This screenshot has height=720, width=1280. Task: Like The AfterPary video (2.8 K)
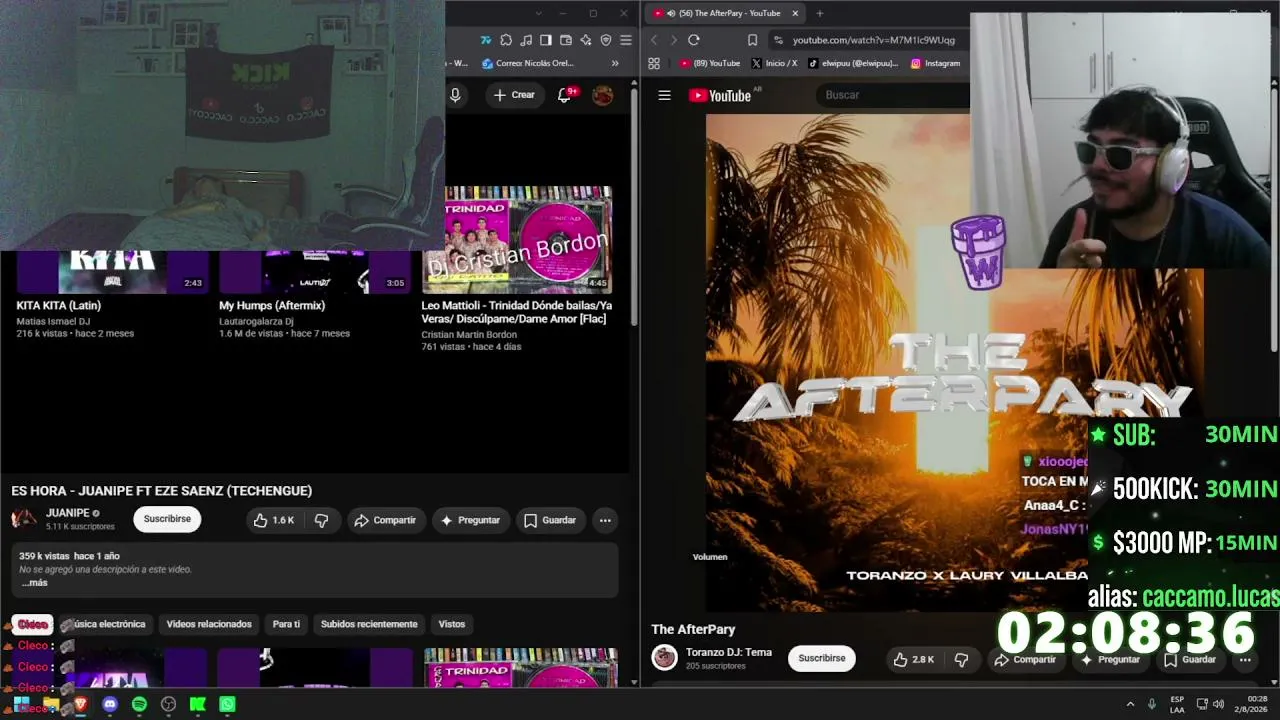click(913, 659)
